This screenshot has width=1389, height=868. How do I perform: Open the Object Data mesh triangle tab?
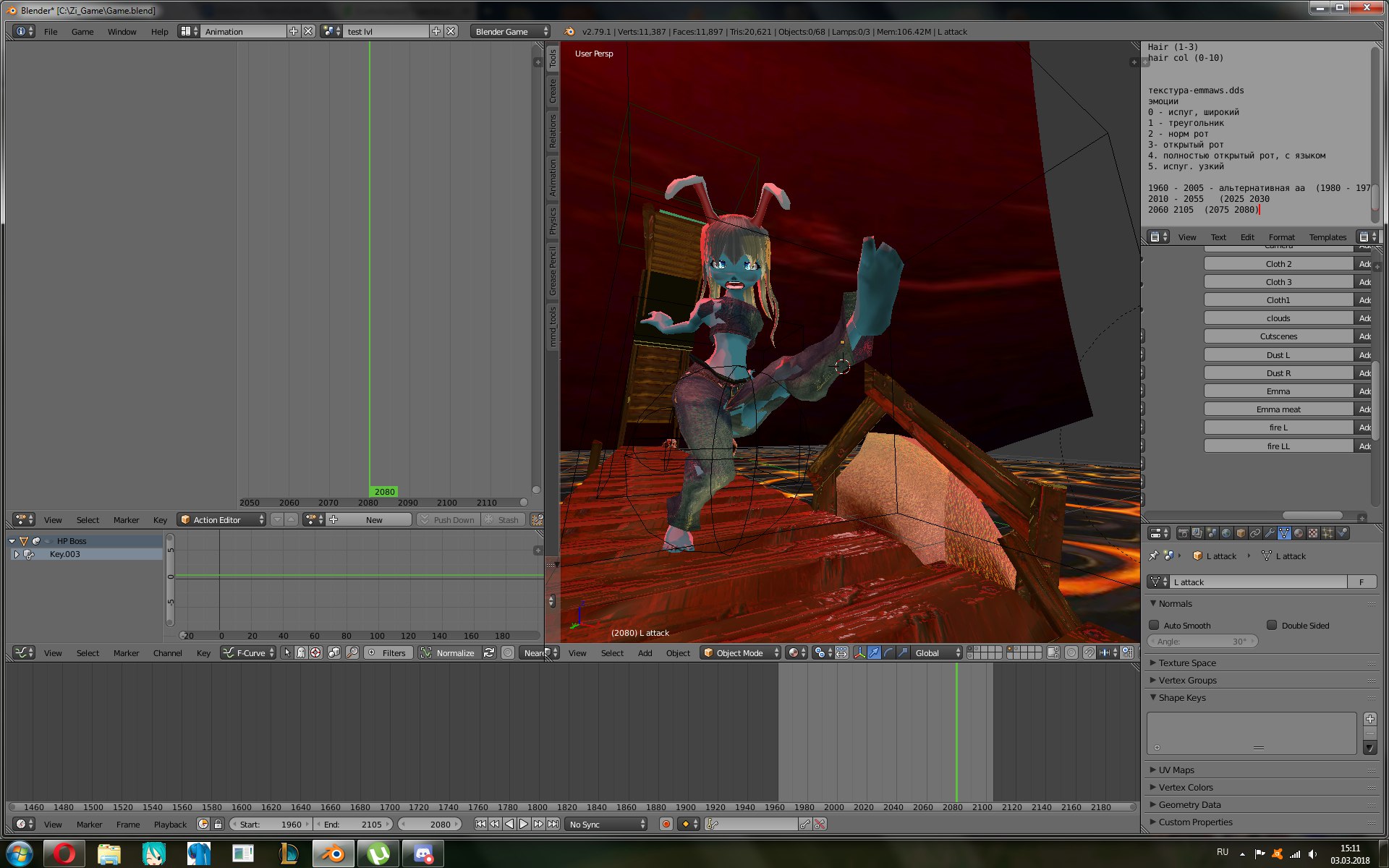(x=1284, y=533)
